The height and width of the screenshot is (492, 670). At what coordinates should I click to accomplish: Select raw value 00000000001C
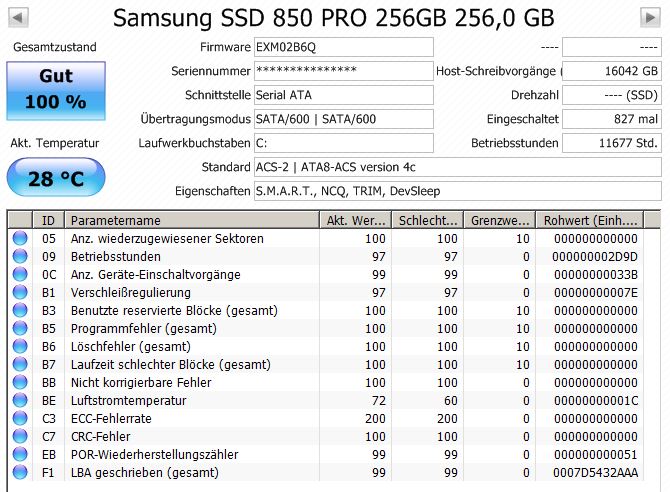[x=596, y=401]
